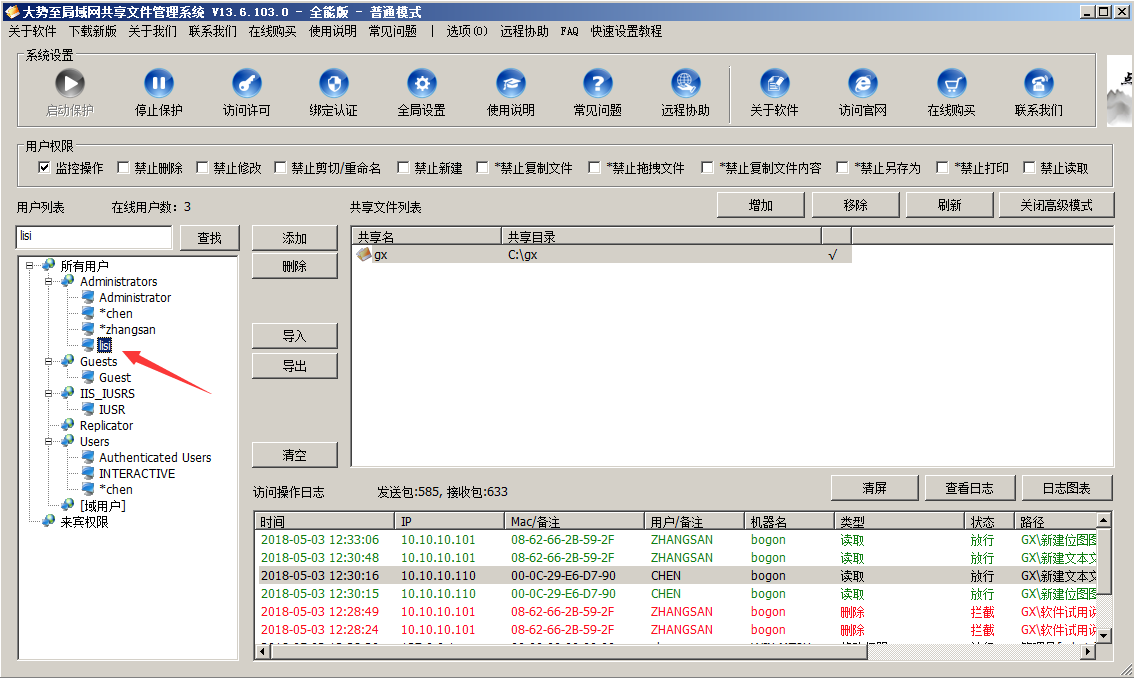The image size is (1134, 678).
Task: Uncheck the 监控操作 checkbox
Action: tap(44, 168)
